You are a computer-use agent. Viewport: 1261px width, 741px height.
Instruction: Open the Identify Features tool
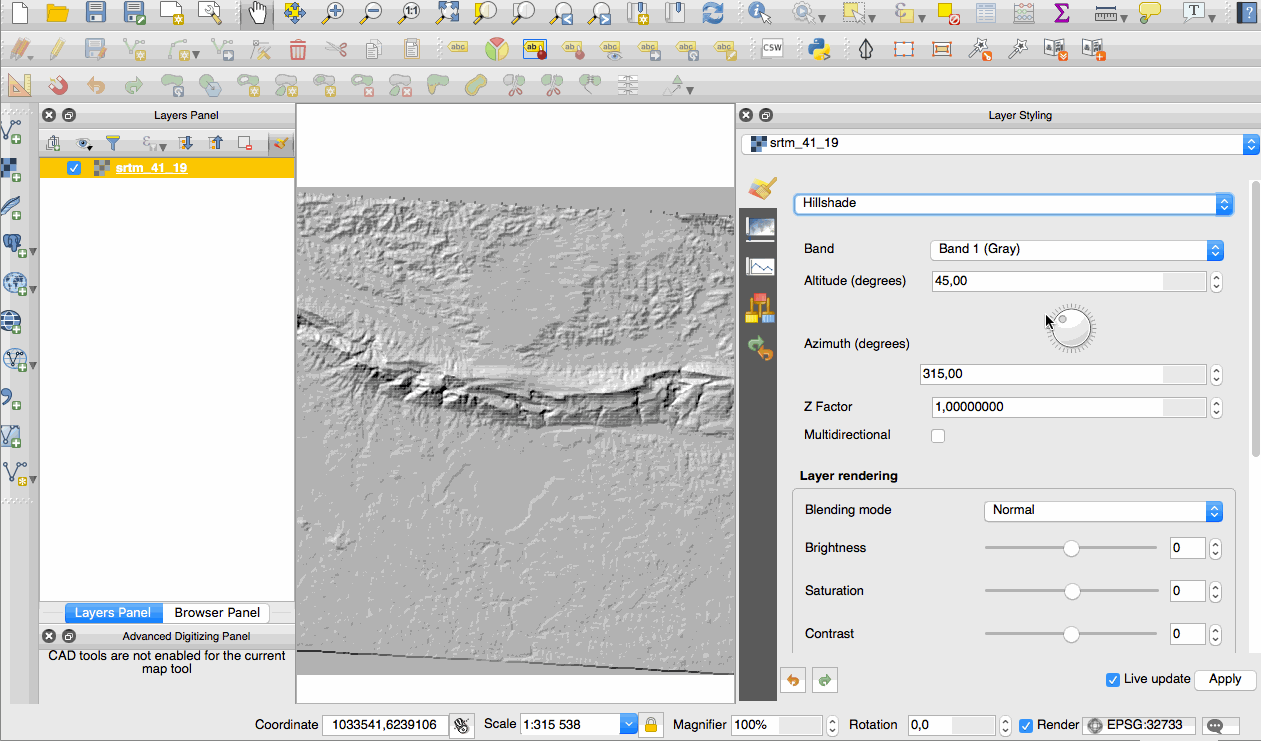[x=760, y=13]
